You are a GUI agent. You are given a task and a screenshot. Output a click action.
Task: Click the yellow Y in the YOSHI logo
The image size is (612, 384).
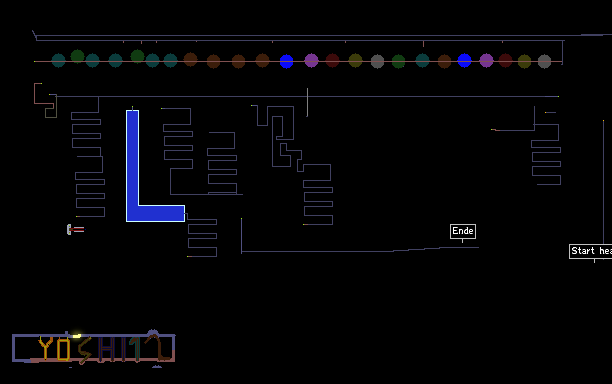[46, 348]
